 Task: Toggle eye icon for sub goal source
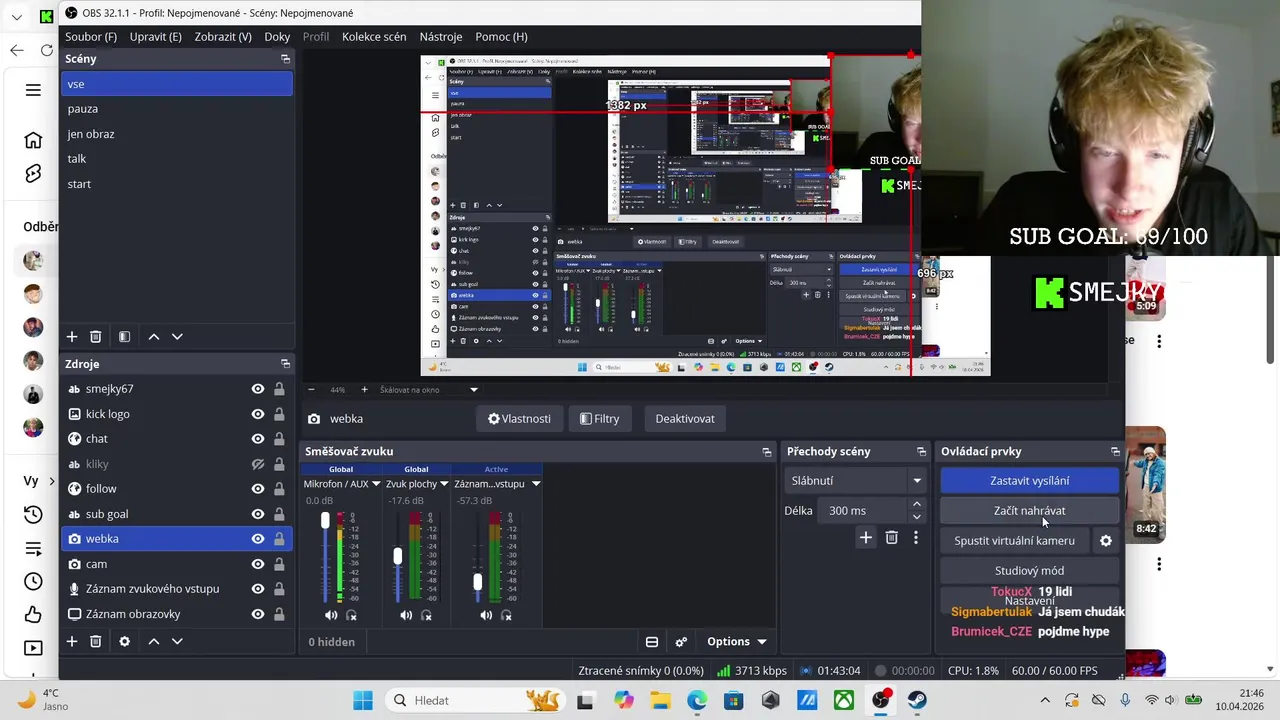(x=258, y=514)
